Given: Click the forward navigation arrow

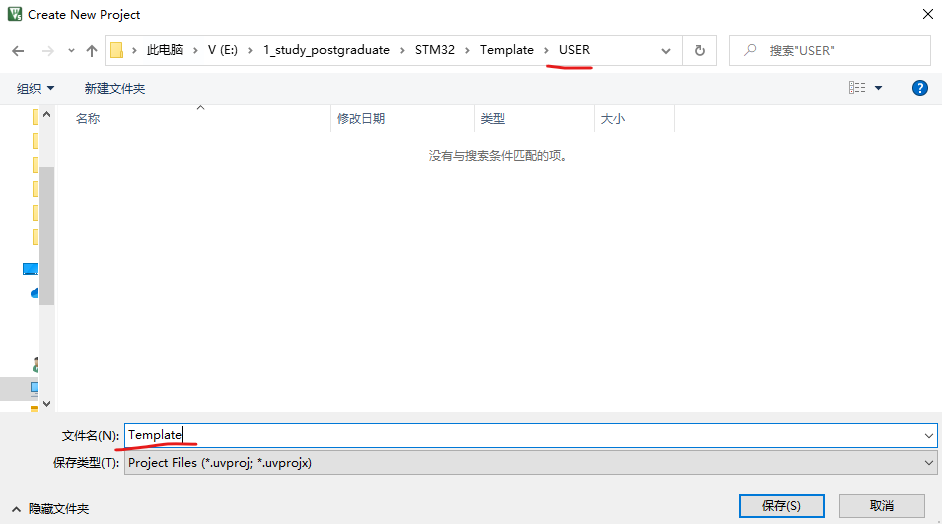Looking at the screenshot, I should pyautogui.click(x=47, y=51).
